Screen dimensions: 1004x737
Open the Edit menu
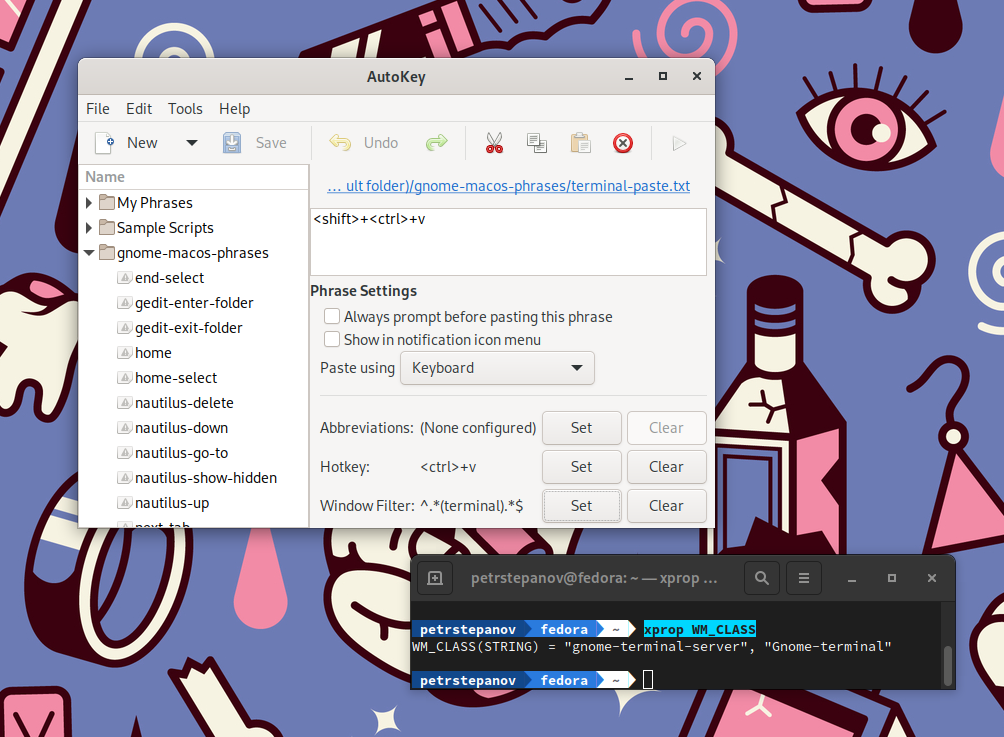(x=139, y=109)
